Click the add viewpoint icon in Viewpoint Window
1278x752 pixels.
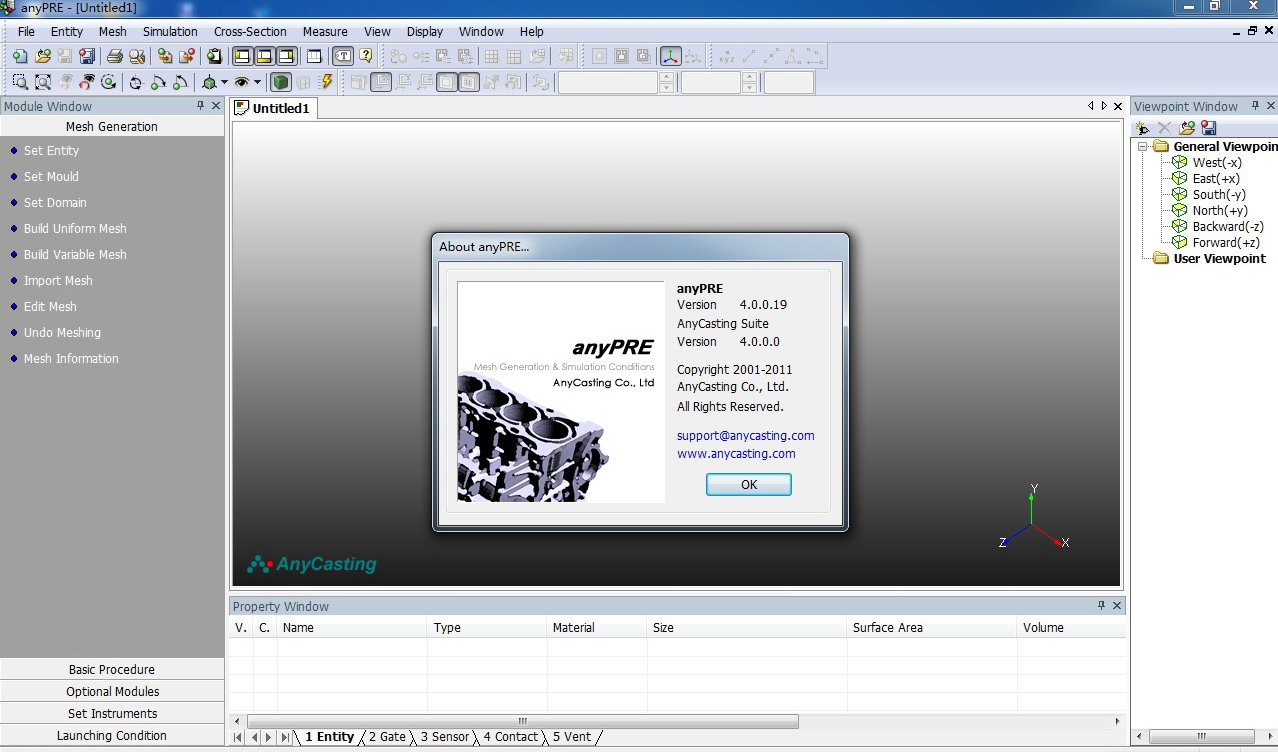click(1142, 128)
